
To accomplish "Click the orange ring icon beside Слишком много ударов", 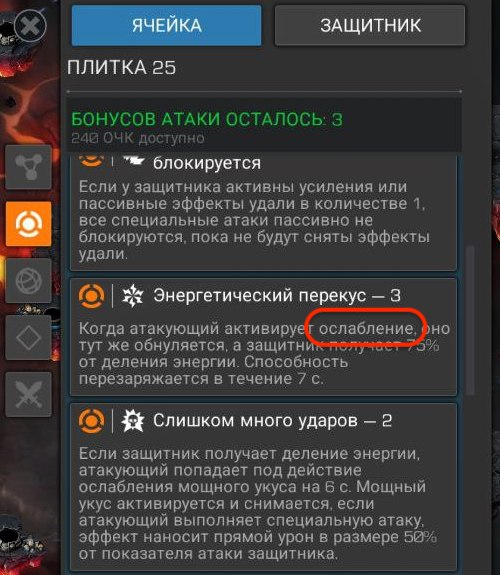I will point(91,421).
